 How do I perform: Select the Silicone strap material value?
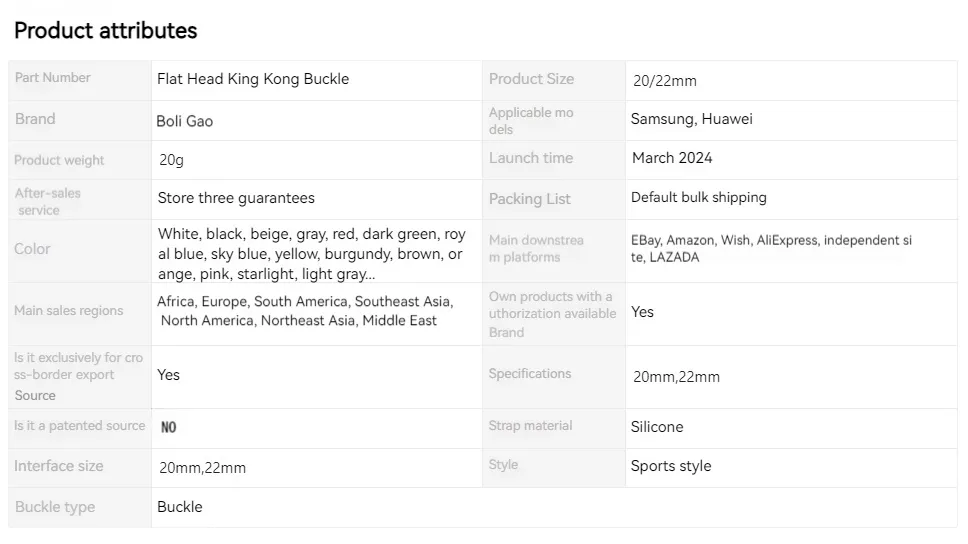(657, 427)
